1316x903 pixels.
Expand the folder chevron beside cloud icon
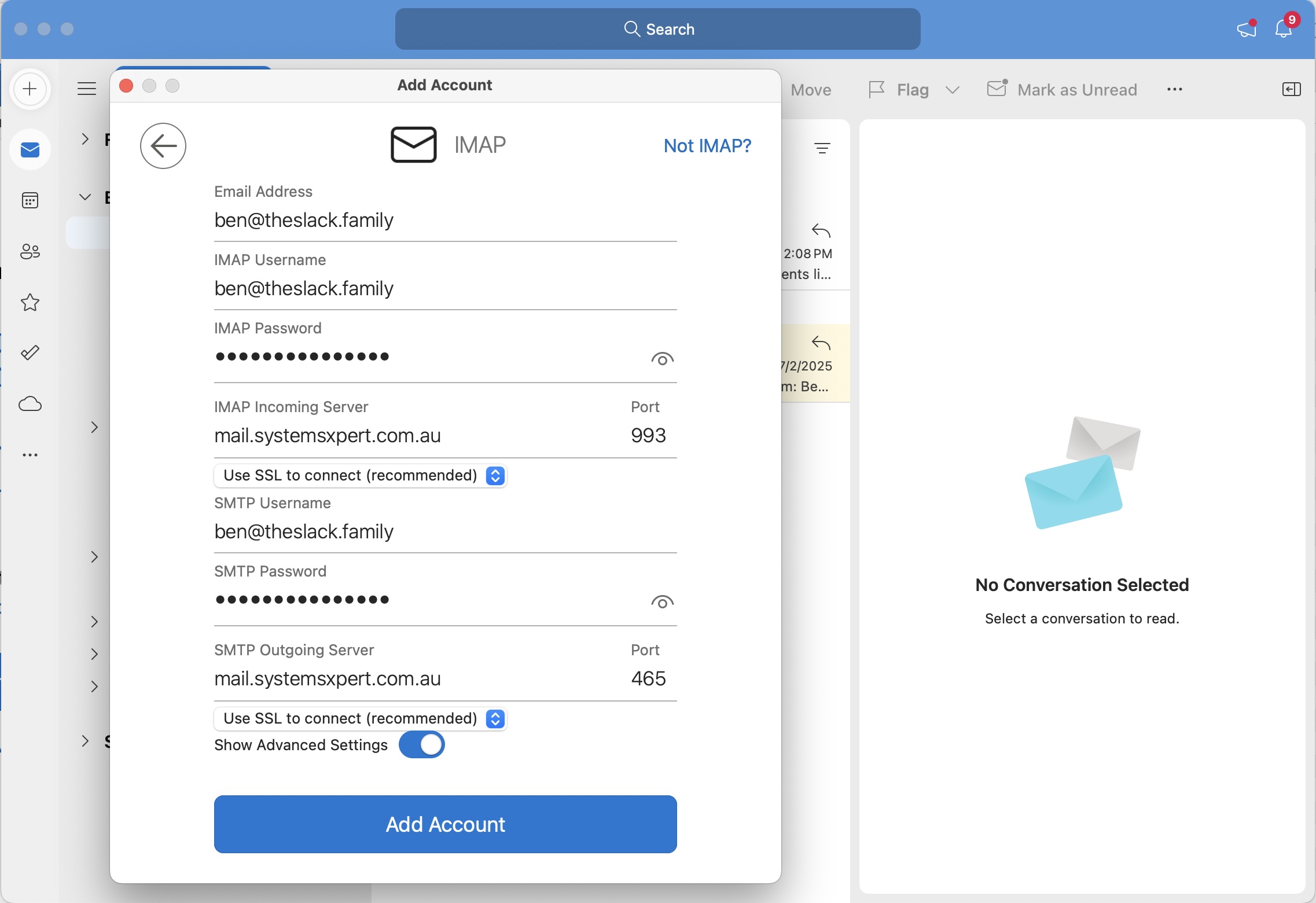click(94, 427)
